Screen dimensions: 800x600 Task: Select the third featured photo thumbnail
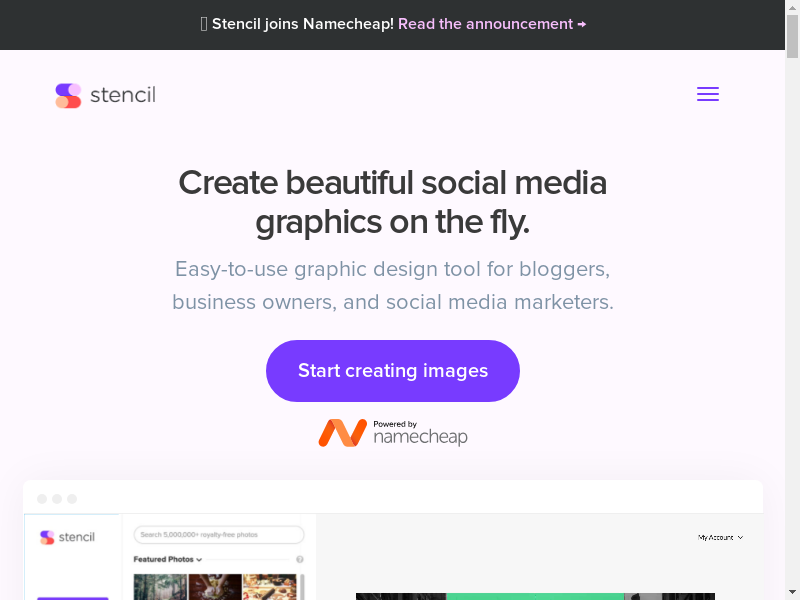click(270, 586)
